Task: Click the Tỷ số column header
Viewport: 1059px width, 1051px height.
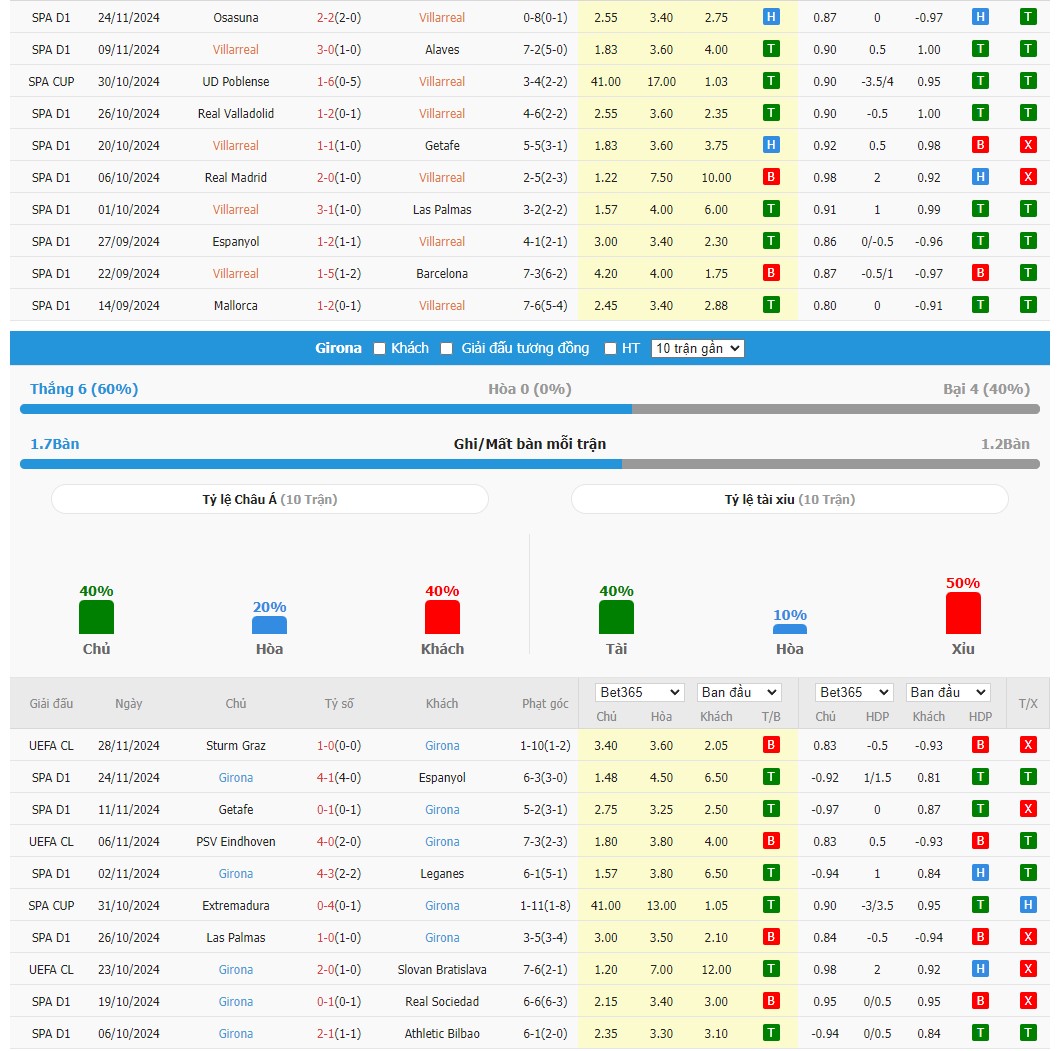Action: click(x=339, y=703)
